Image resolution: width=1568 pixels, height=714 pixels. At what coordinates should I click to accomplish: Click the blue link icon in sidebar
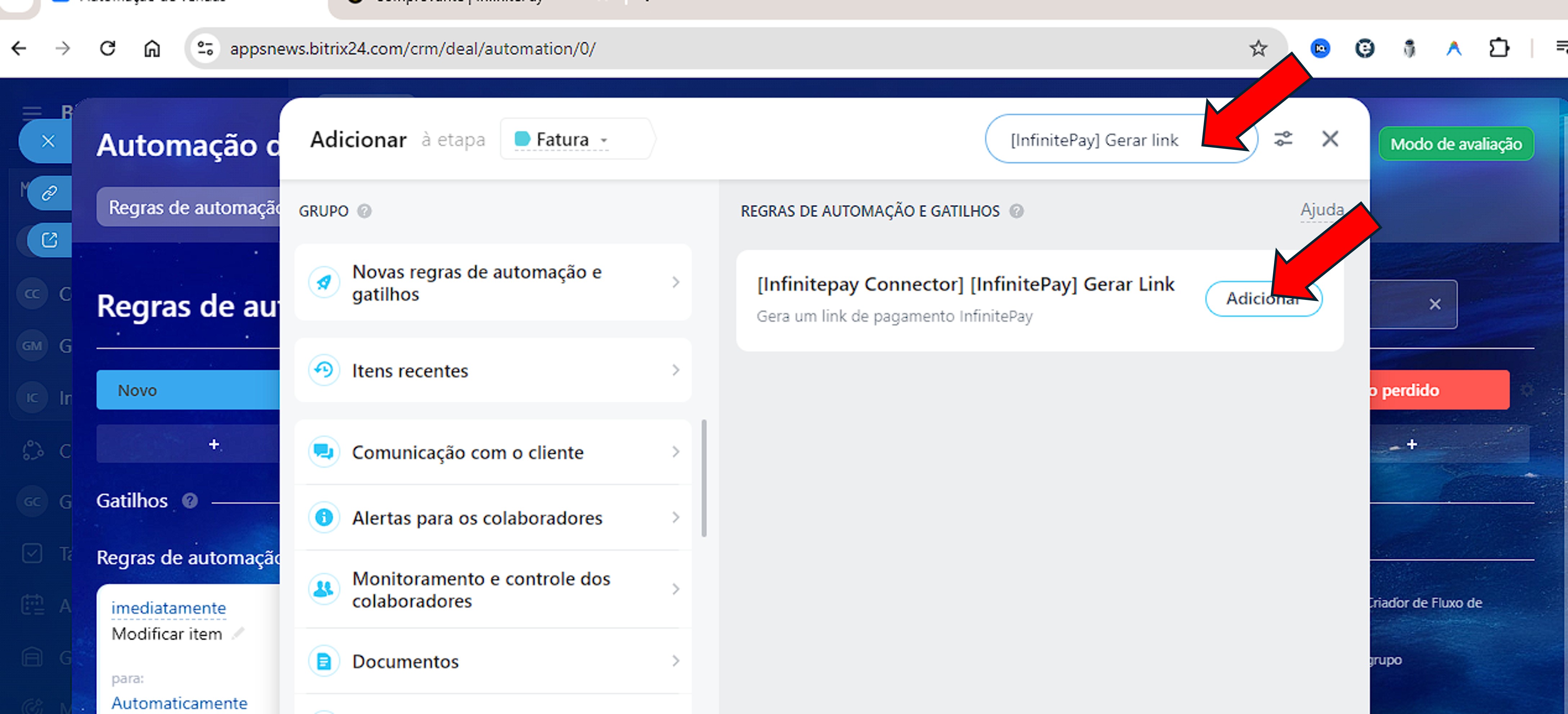[49, 193]
